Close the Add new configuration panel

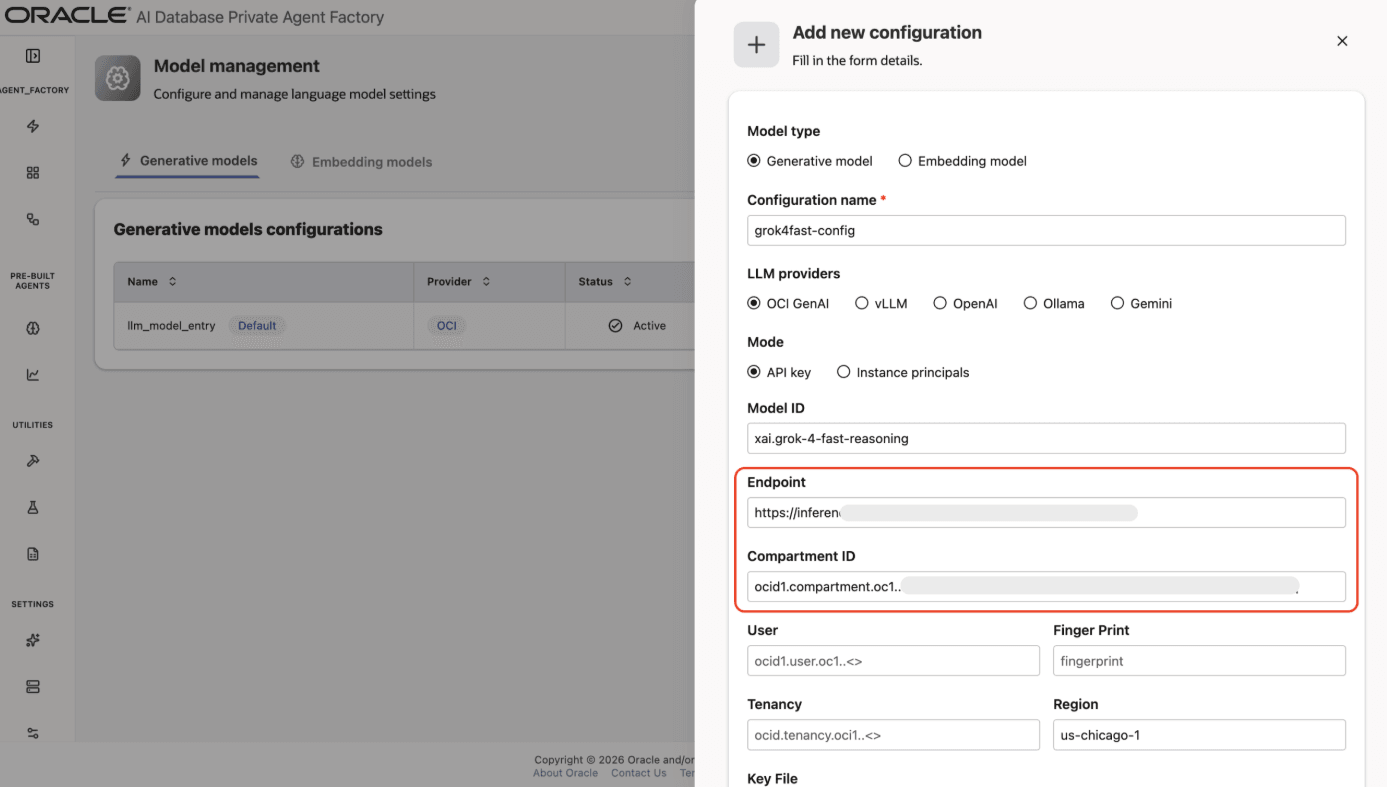tap(1342, 41)
